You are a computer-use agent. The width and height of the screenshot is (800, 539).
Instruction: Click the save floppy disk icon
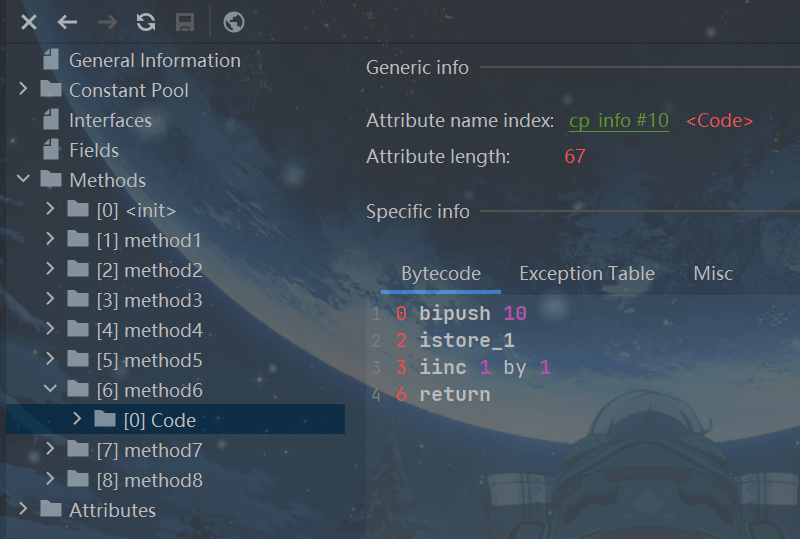coord(185,22)
